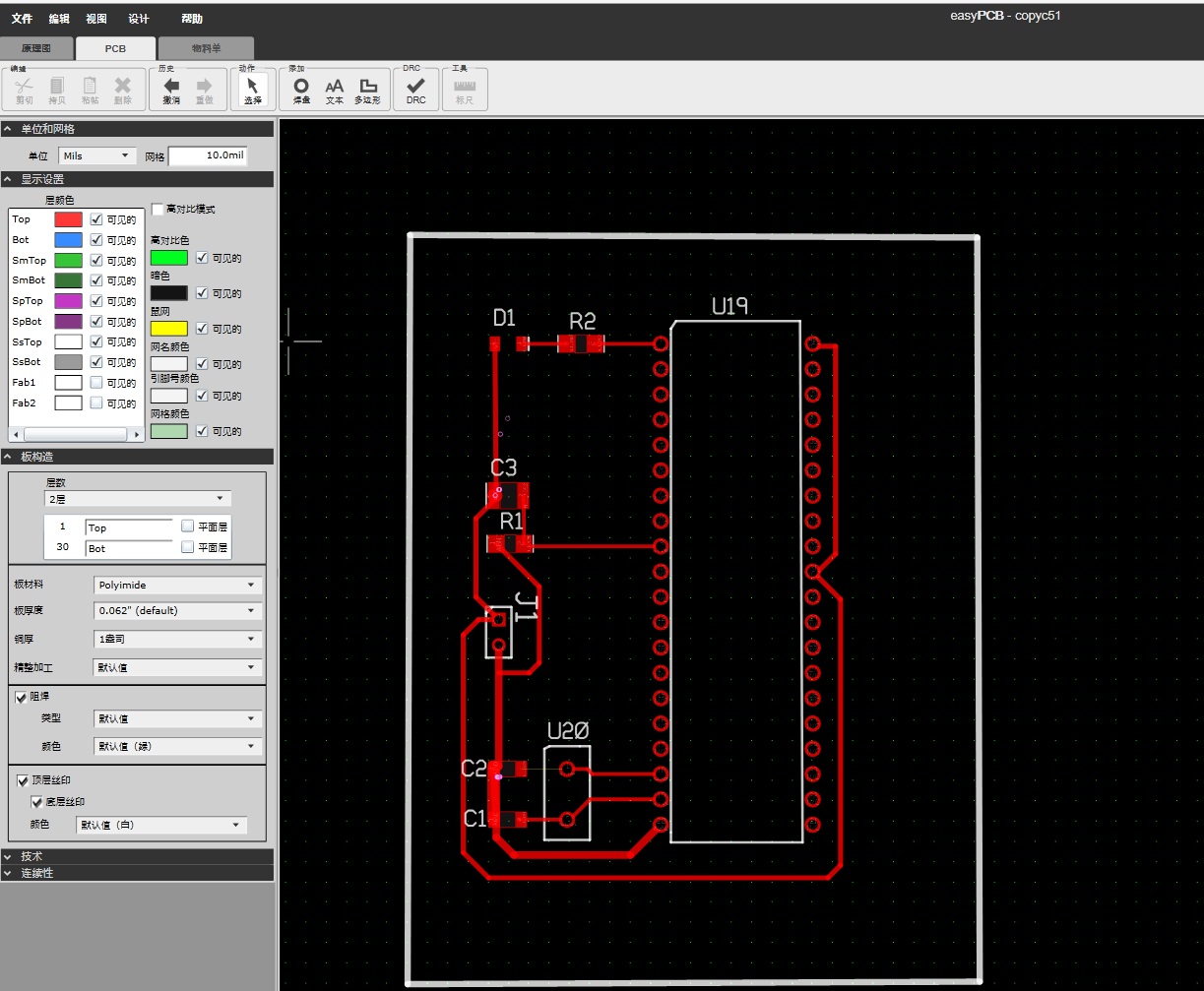This screenshot has width=1204, height=991.
Task: Redo with the 重做 arrow icon
Action: 204,87
